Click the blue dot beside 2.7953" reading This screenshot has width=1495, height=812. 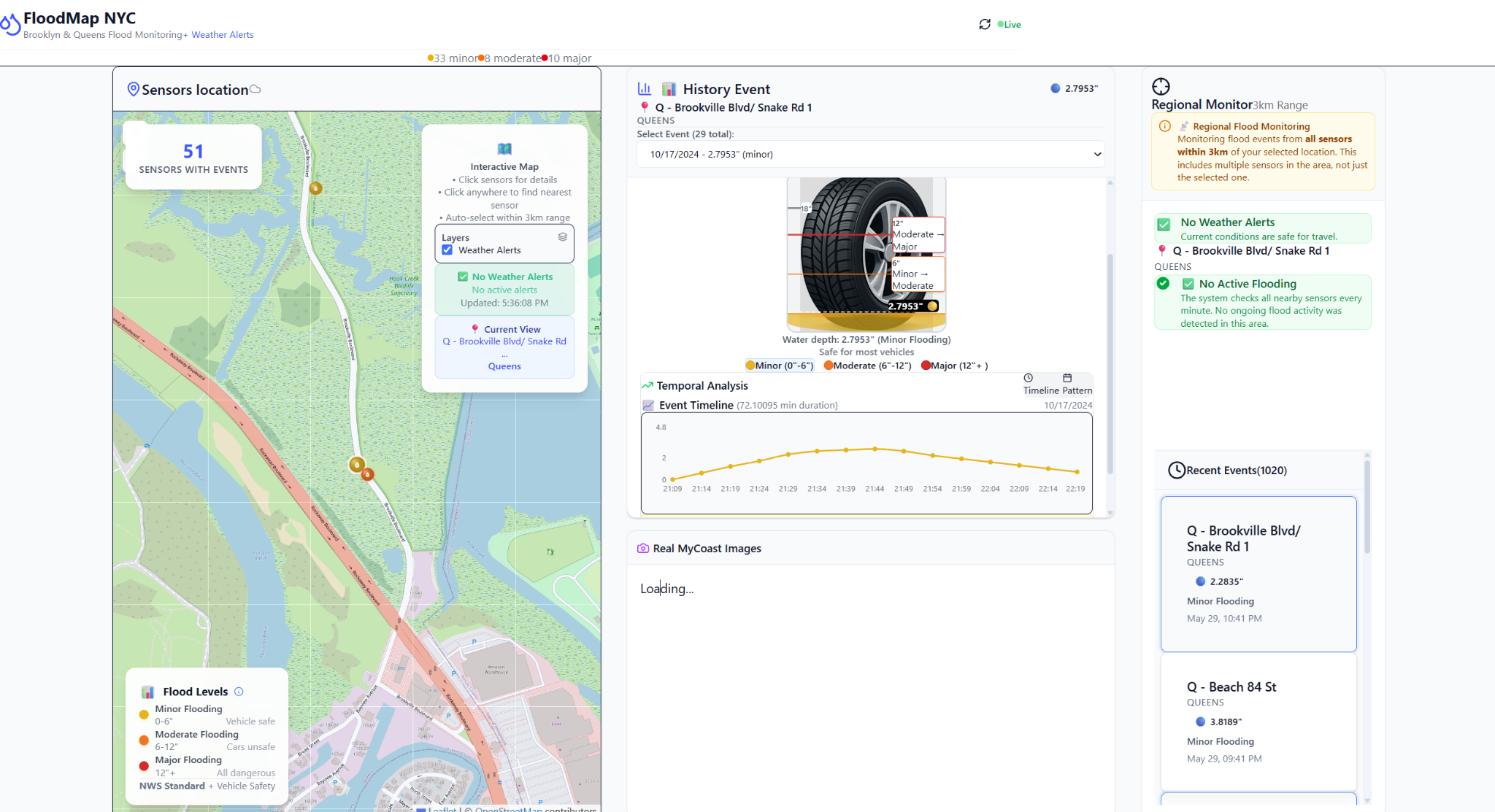[1056, 88]
